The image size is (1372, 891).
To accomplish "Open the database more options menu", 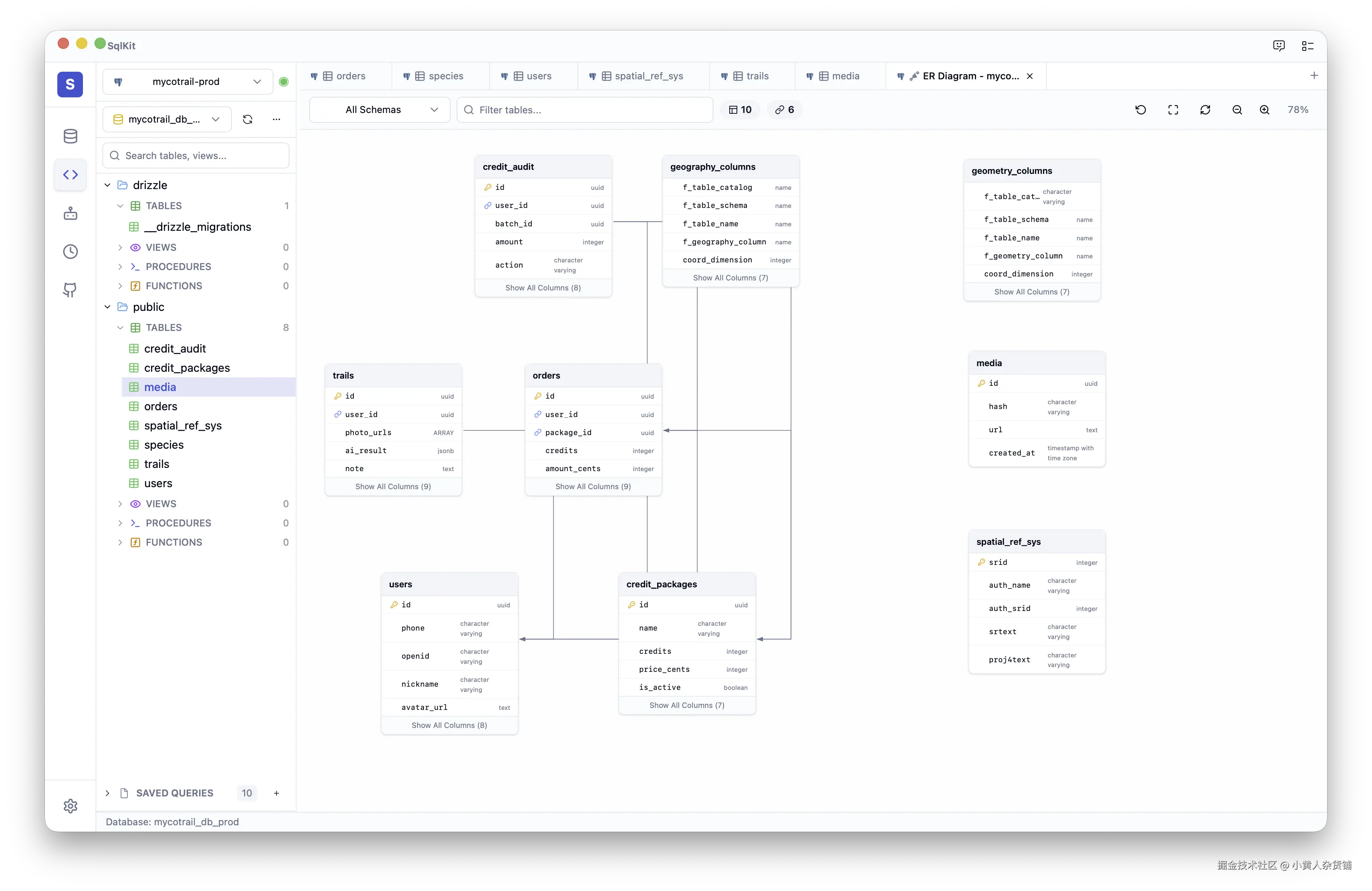I will 277,119.
